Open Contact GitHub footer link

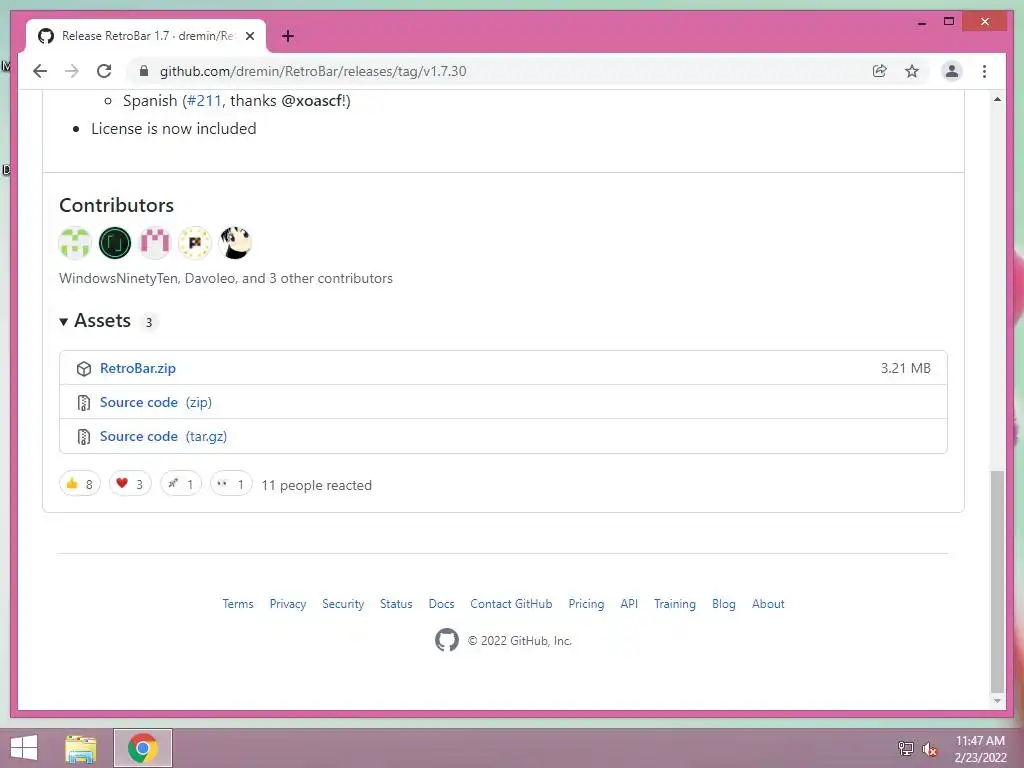coord(511,604)
